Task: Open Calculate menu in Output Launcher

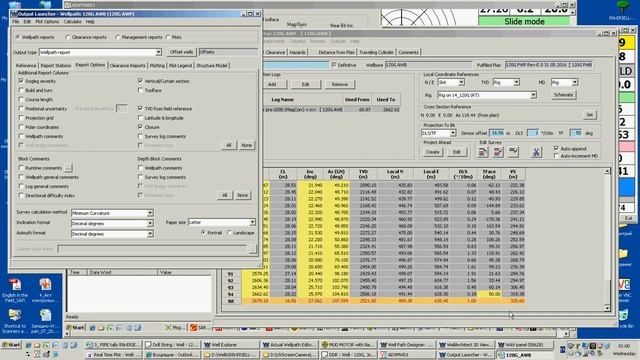Action: 72,22
